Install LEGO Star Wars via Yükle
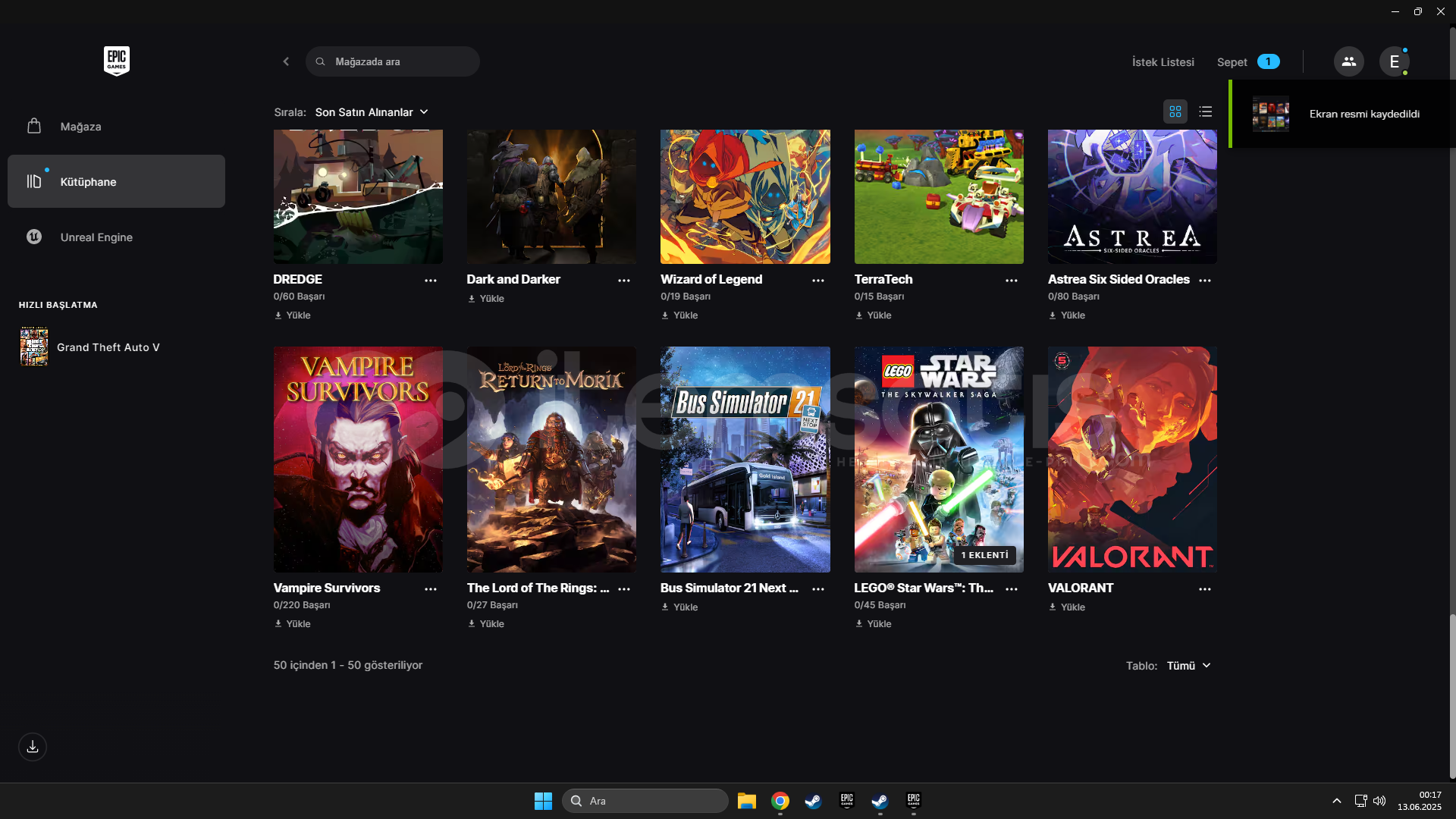Viewport: 1456px width, 819px height. coord(874,624)
